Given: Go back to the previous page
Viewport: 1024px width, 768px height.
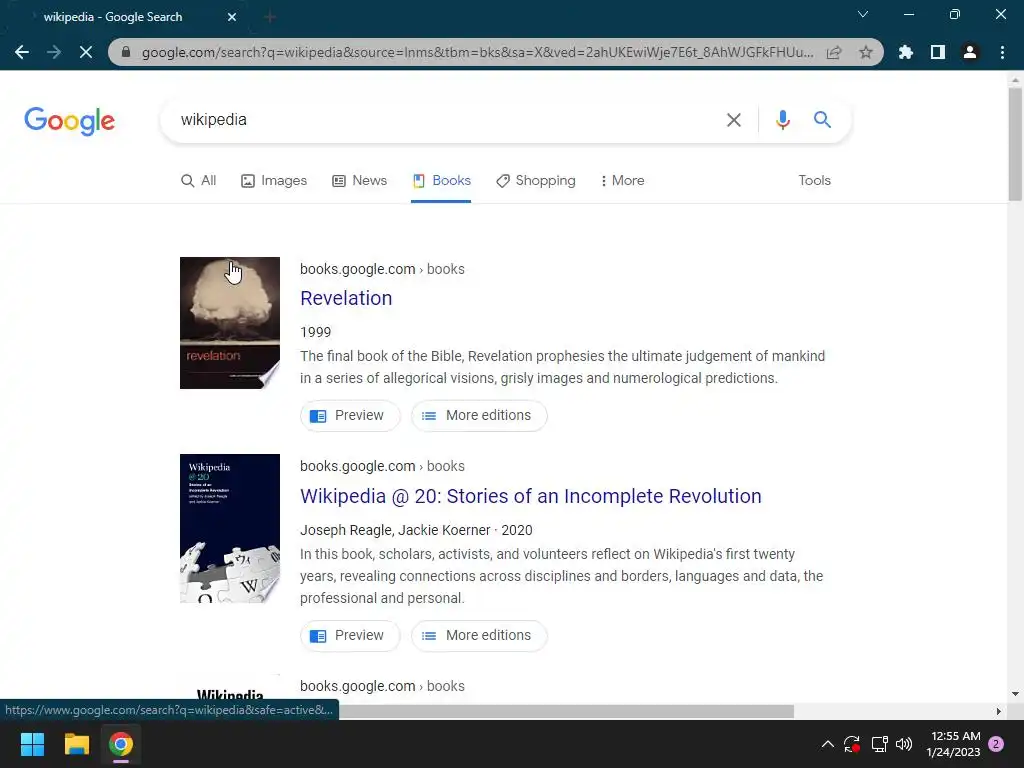Looking at the screenshot, I should pos(22,52).
